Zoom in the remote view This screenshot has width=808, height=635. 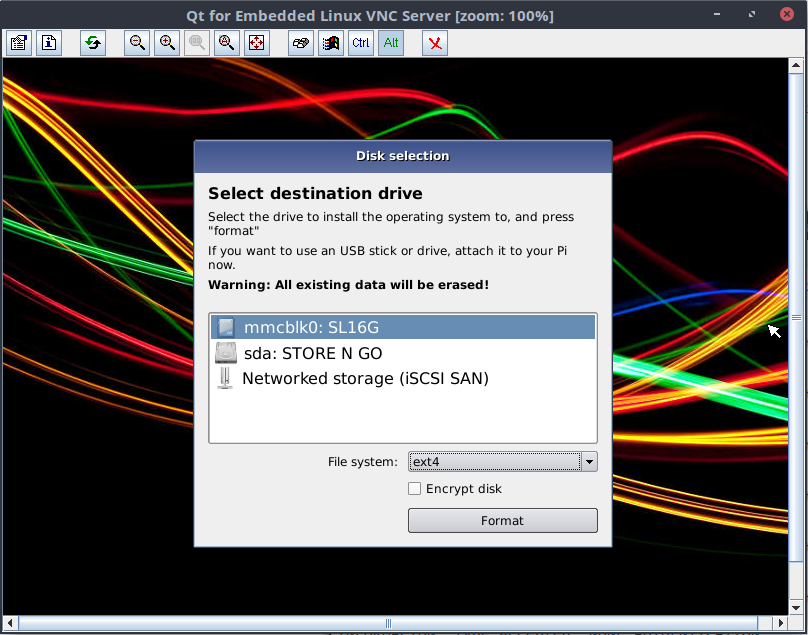point(167,43)
